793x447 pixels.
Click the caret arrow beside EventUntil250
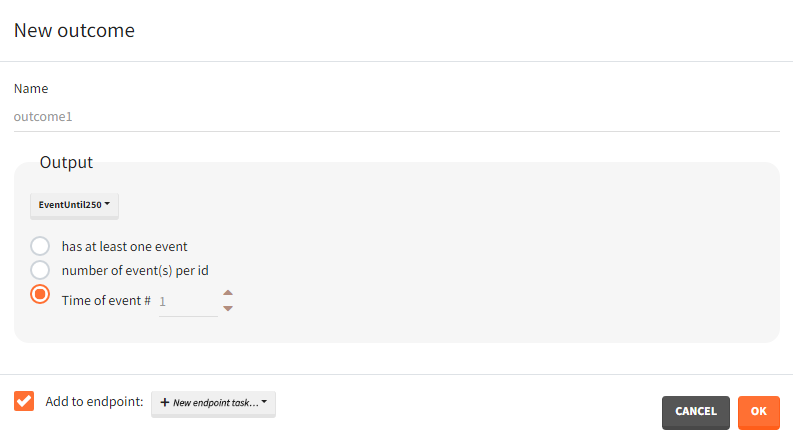pyautogui.click(x=107, y=205)
